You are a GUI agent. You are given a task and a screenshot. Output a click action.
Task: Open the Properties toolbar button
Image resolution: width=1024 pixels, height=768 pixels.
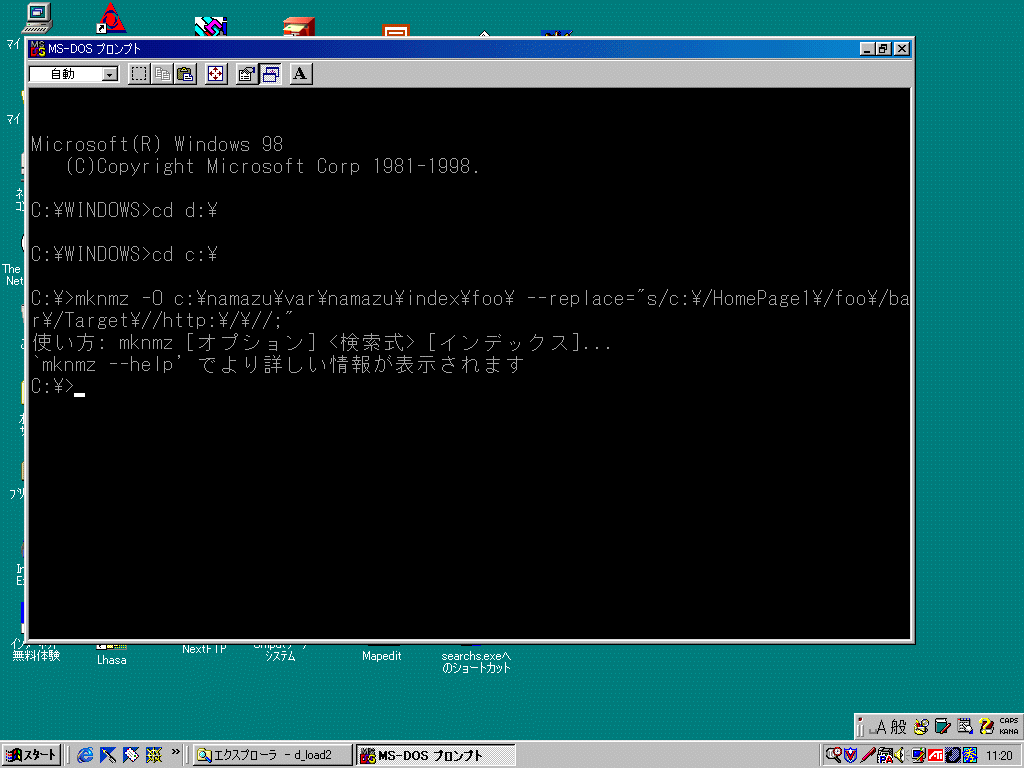[x=246, y=74]
